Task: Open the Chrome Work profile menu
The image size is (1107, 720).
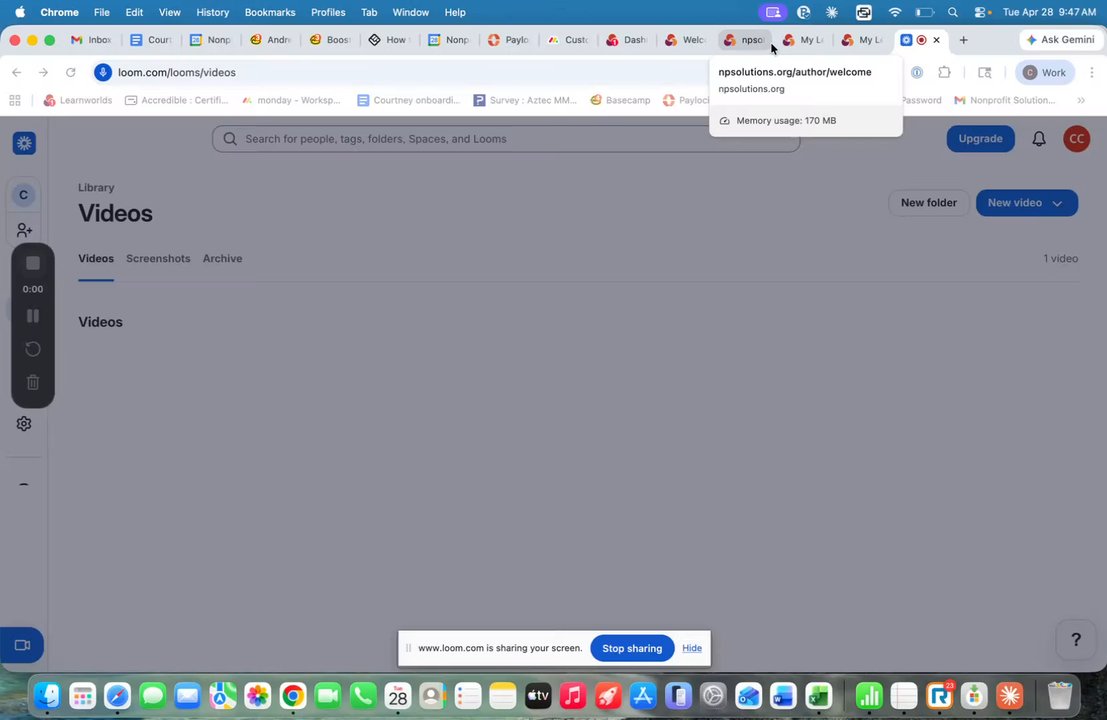Action: click(x=1044, y=73)
